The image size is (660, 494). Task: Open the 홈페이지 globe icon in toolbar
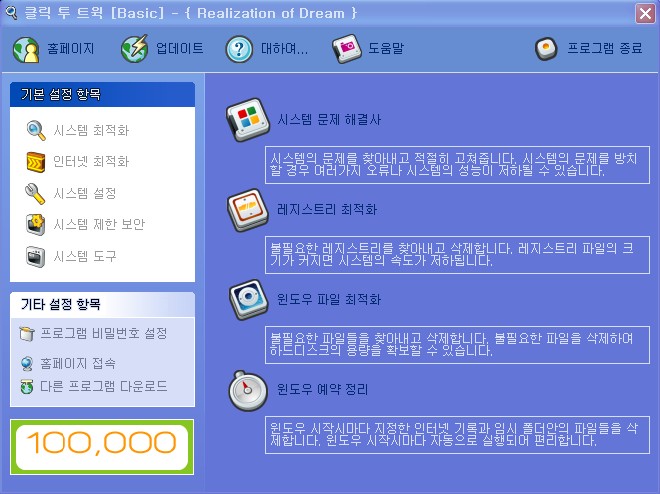26,49
